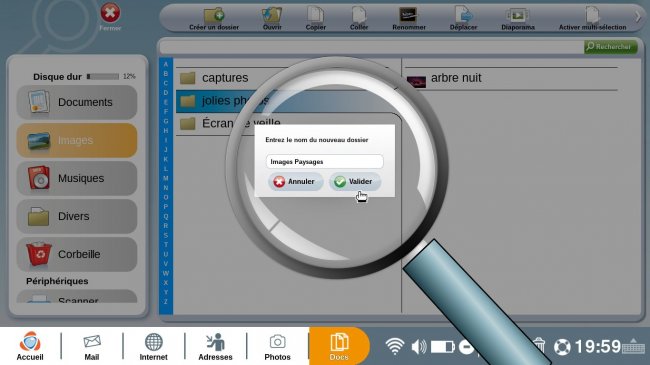Click the Rechercher search button
Viewport: 650px width, 365px height.
click(611, 47)
